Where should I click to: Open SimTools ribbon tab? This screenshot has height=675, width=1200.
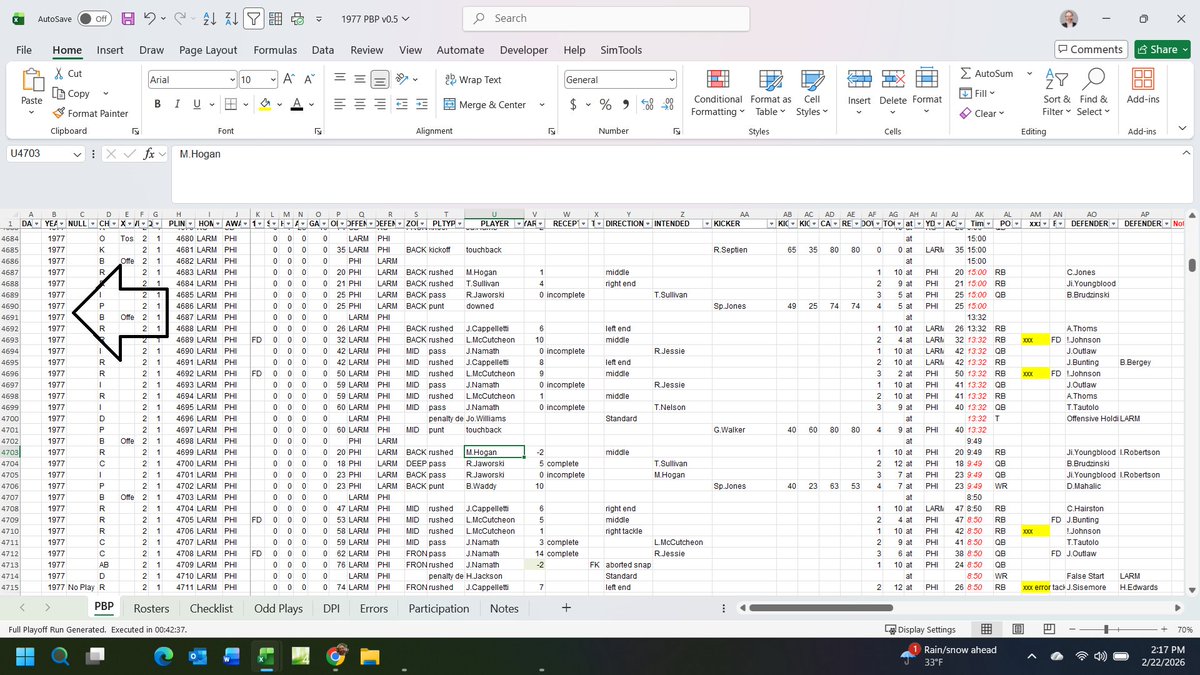point(621,50)
